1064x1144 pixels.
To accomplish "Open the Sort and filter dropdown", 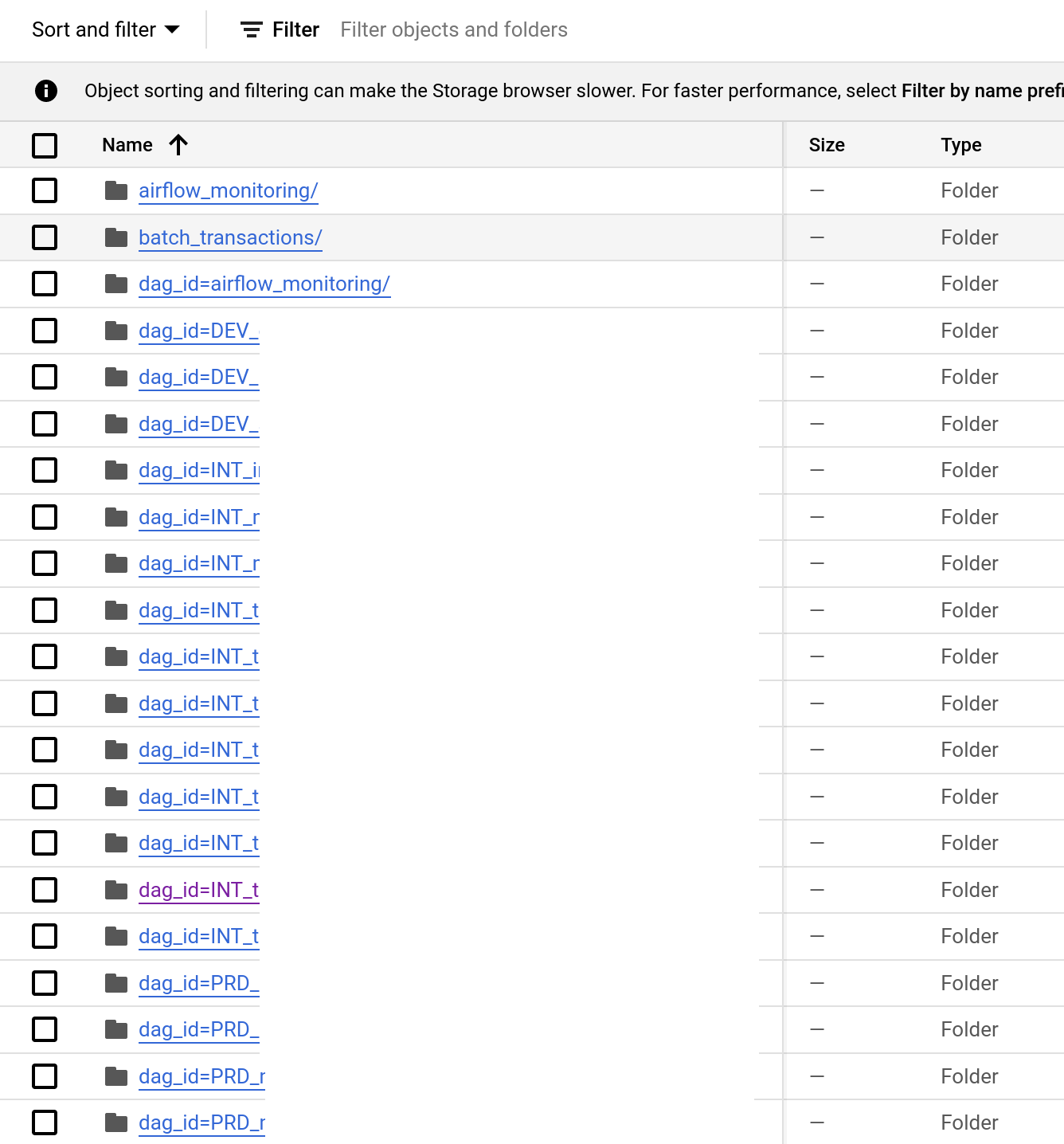I will 104,29.
